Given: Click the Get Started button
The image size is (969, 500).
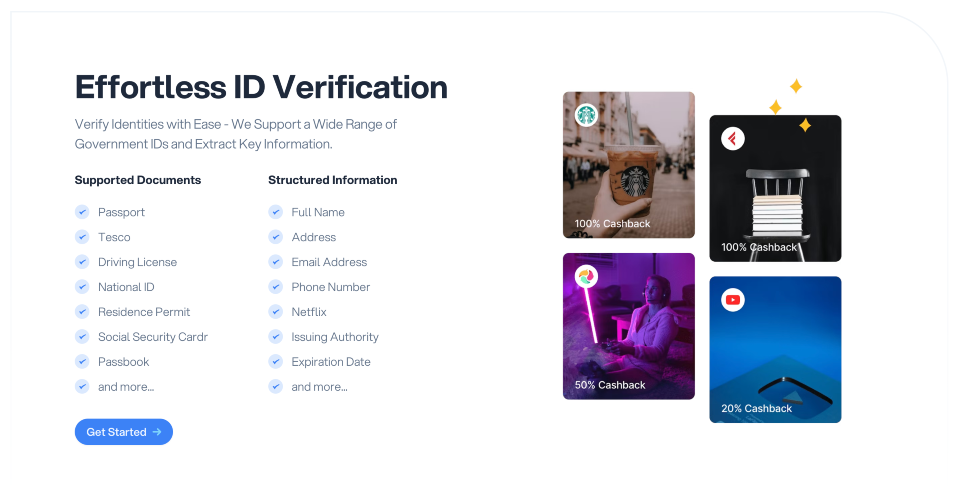Looking at the screenshot, I should point(124,432).
